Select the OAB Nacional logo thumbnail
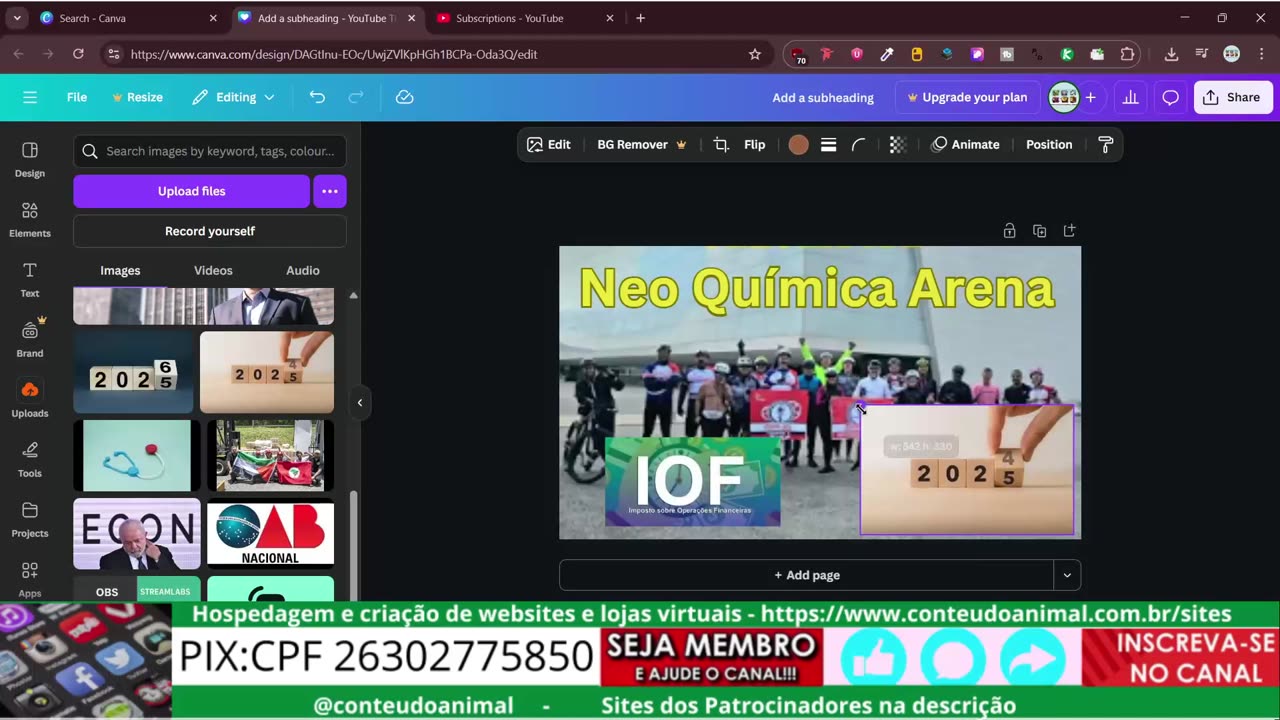 (270, 534)
